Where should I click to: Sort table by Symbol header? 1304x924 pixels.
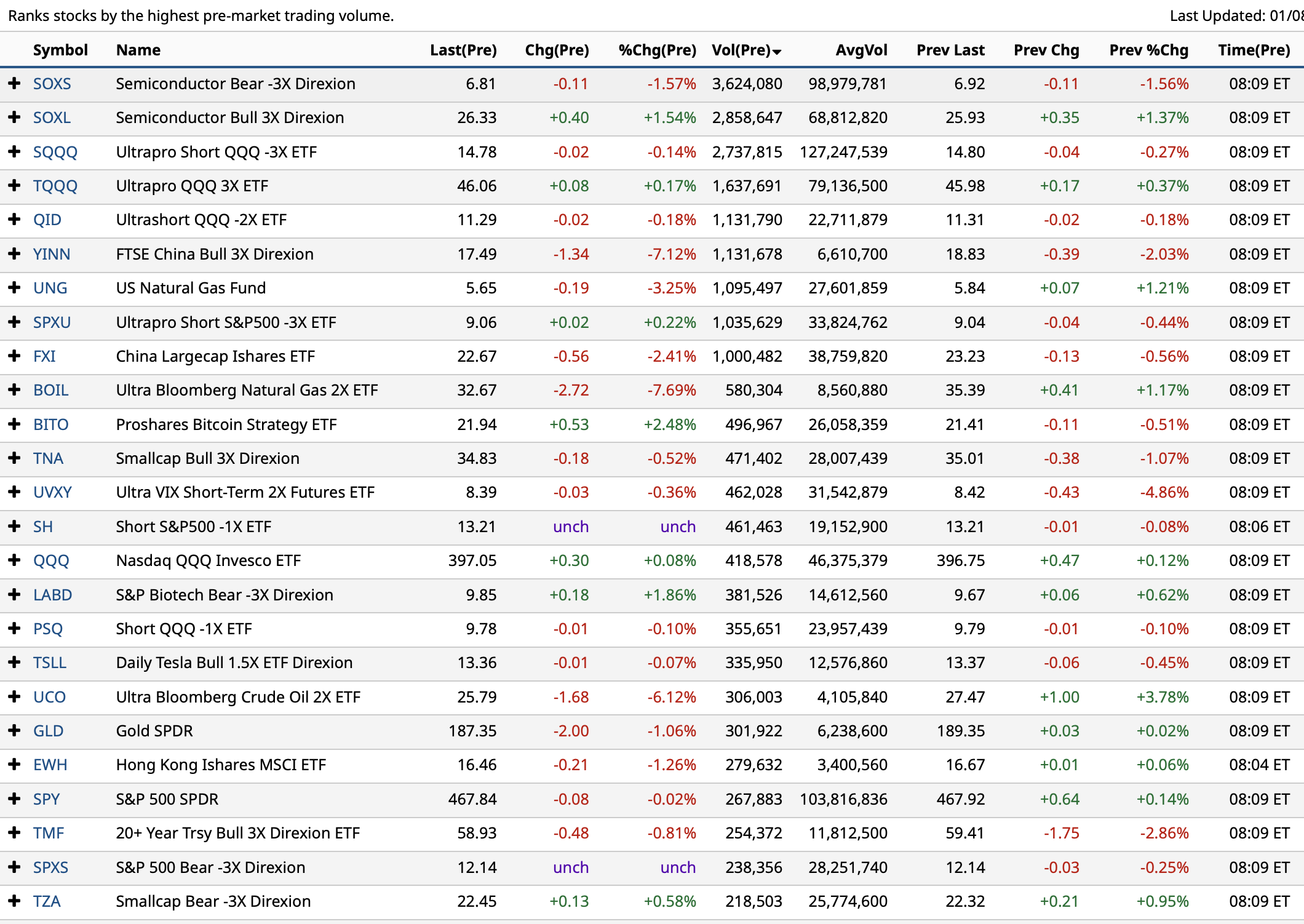click(60, 50)
